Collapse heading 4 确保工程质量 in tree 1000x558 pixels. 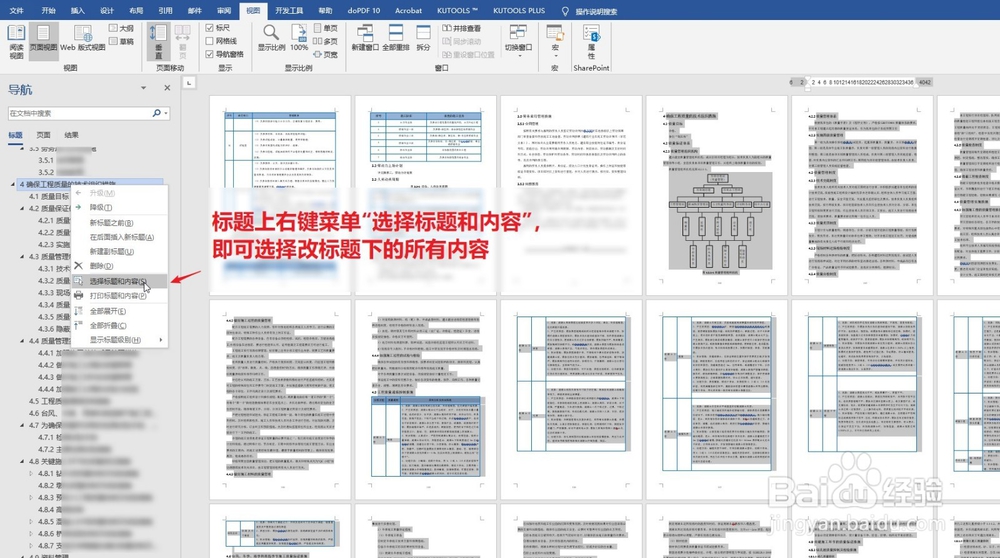point(13,184)
